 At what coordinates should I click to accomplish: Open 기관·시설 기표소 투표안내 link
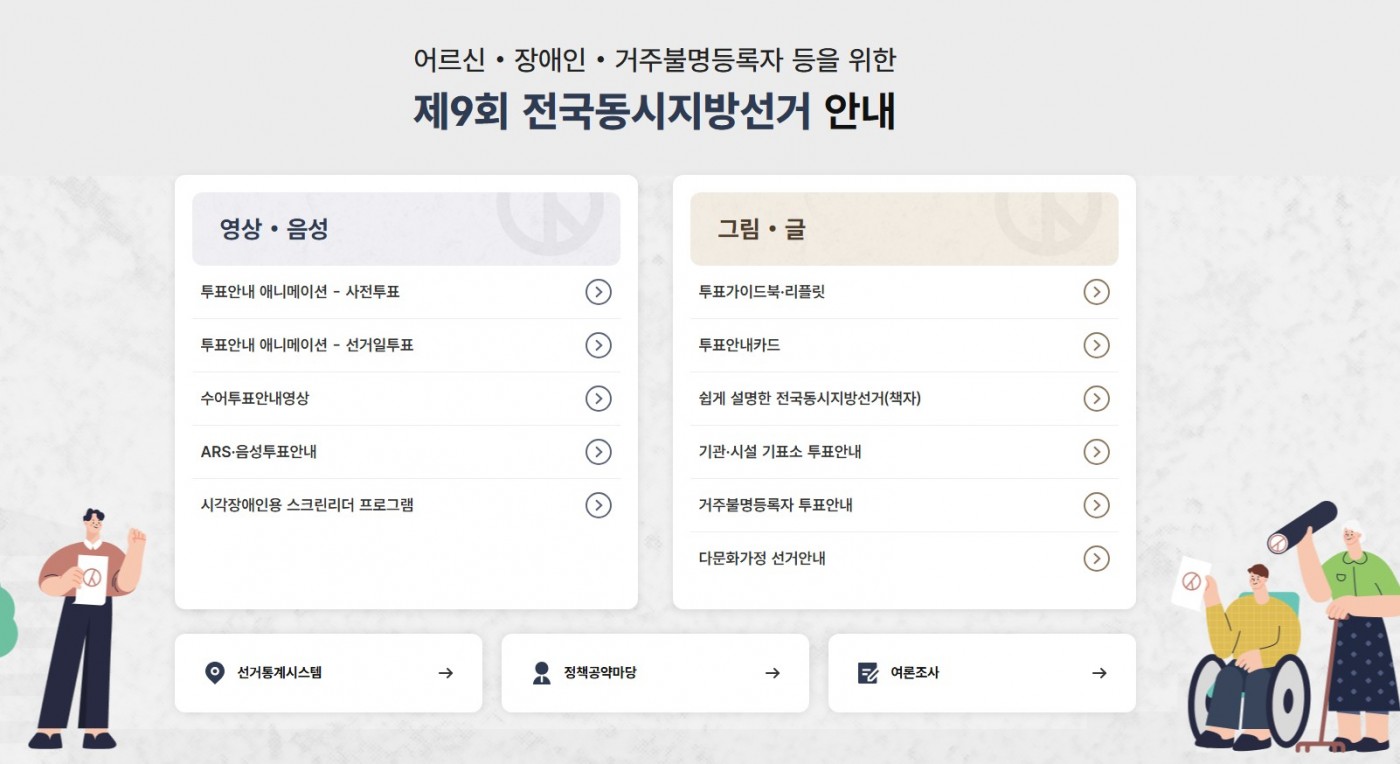904,452
